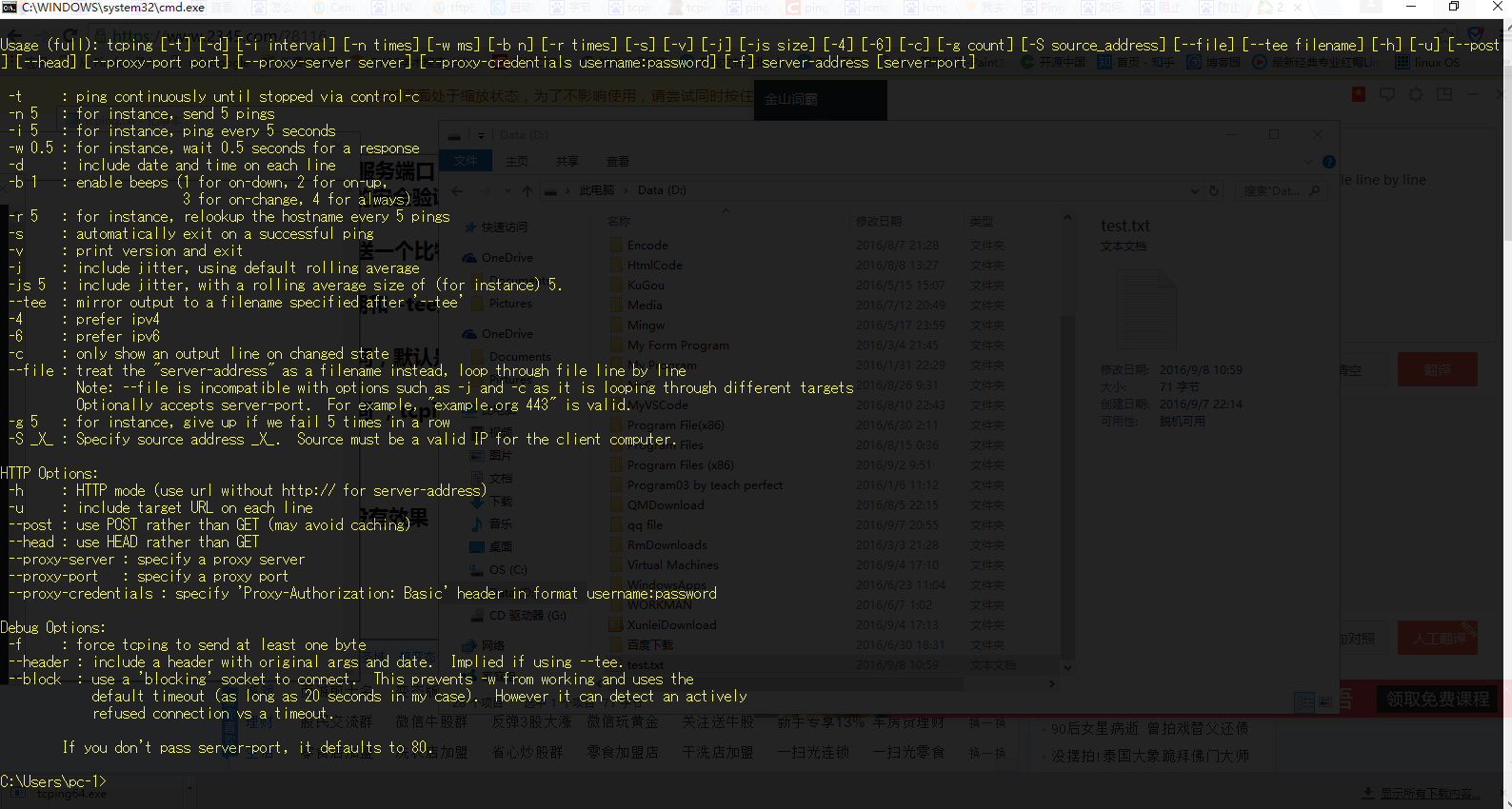
Task: Click Data (D:) breadcrumb in address bar
Action: tap(662, 190)
